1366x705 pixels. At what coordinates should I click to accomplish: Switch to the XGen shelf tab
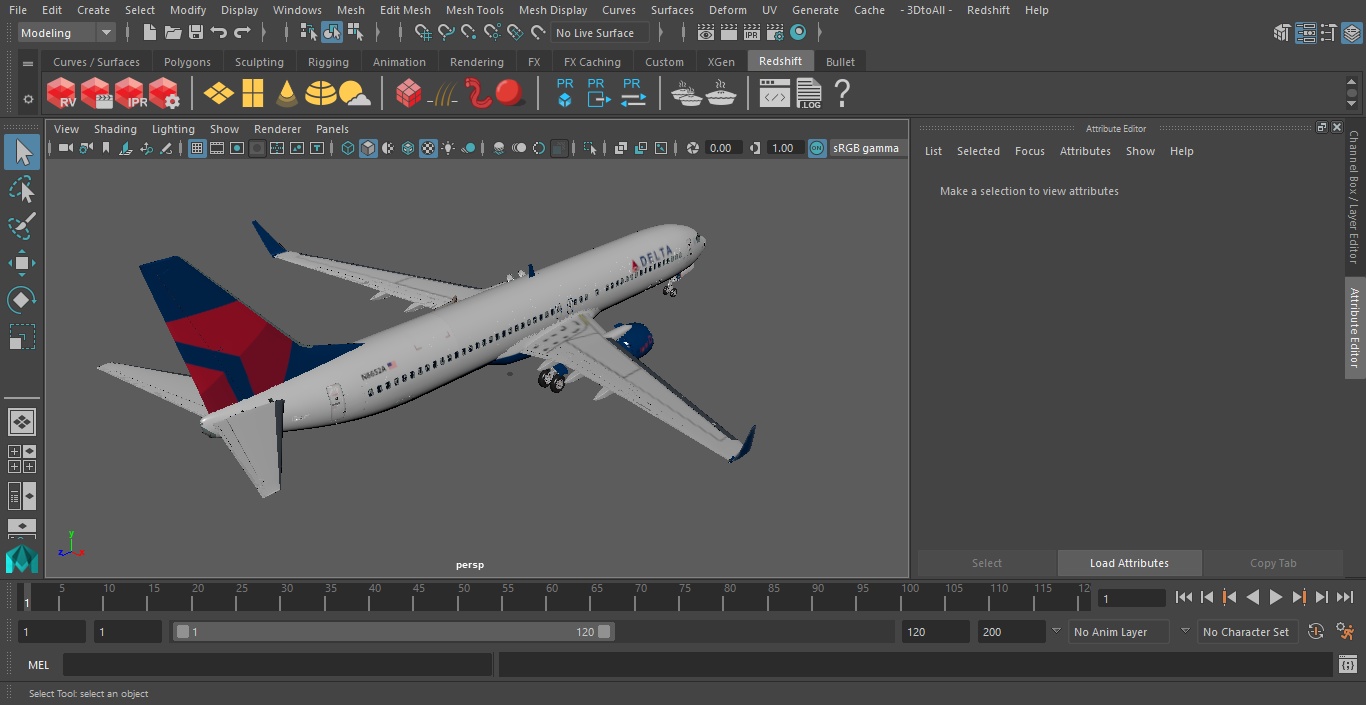coord(721,62)
